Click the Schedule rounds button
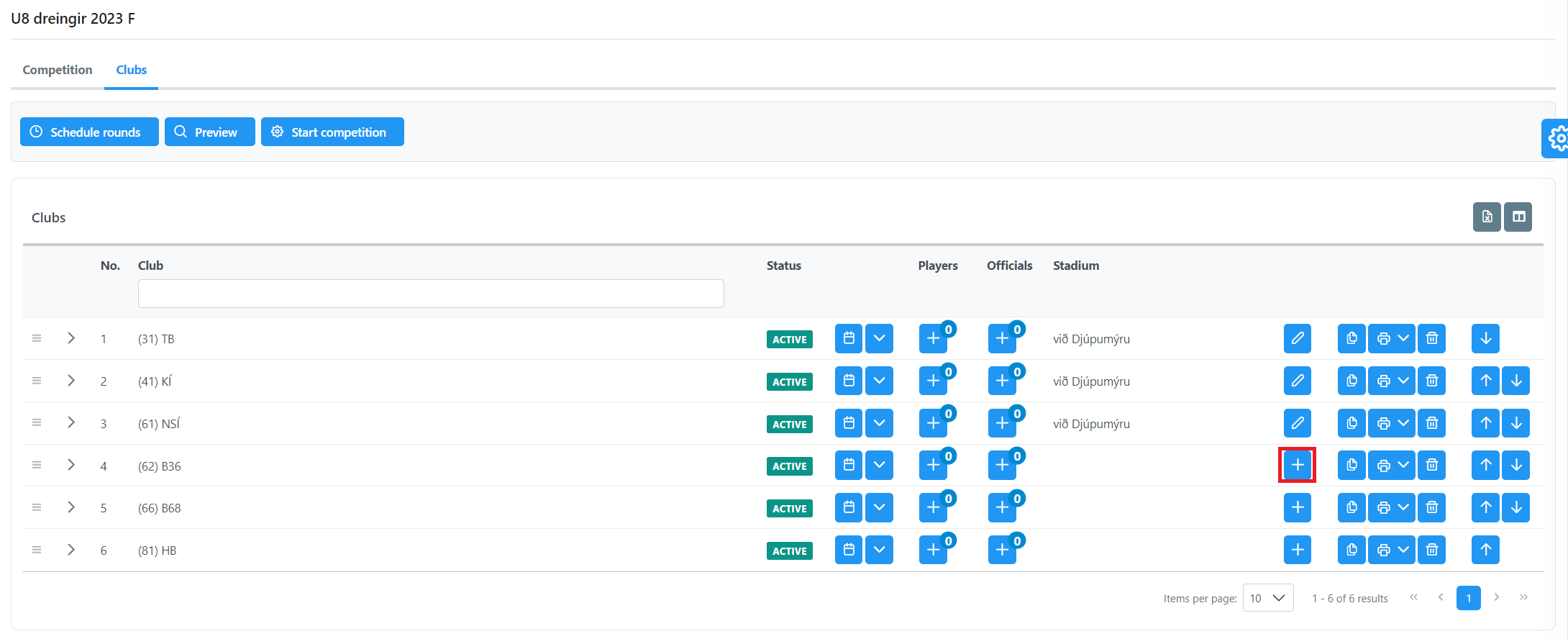 89,132
